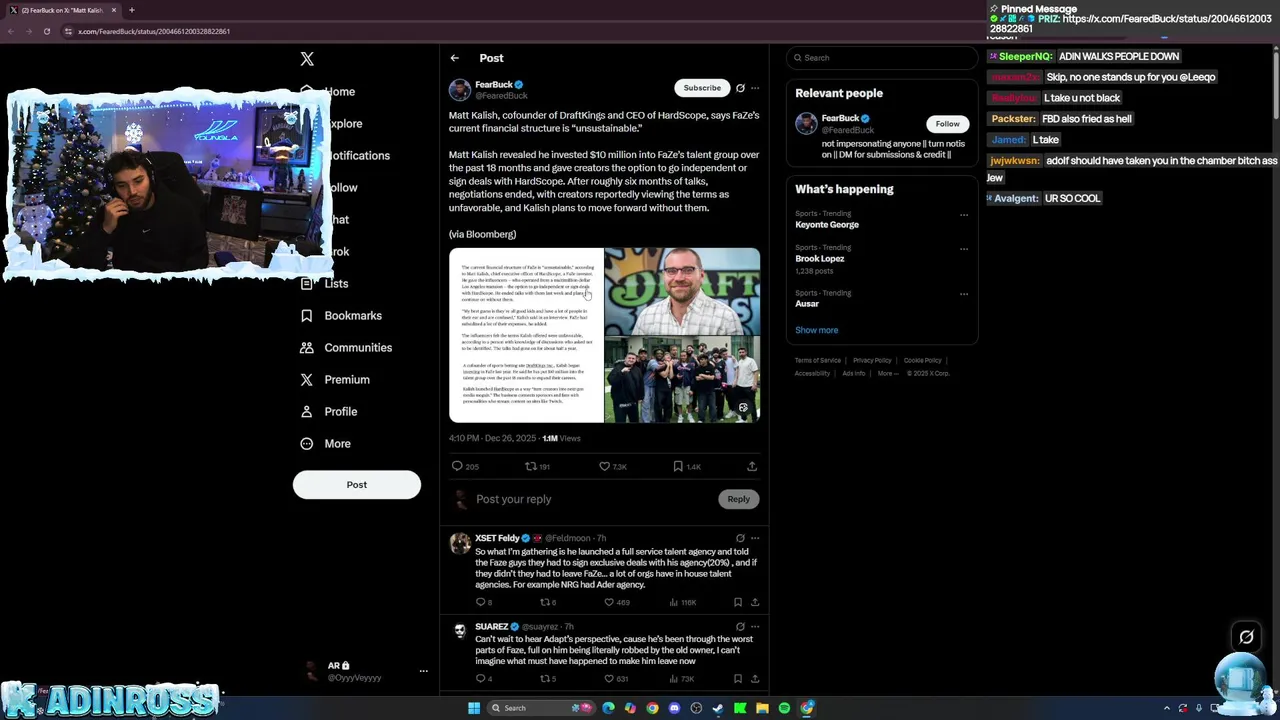Like the FearBuck post with 7.3K likes

pyautogui.click(x=604, y=466)
